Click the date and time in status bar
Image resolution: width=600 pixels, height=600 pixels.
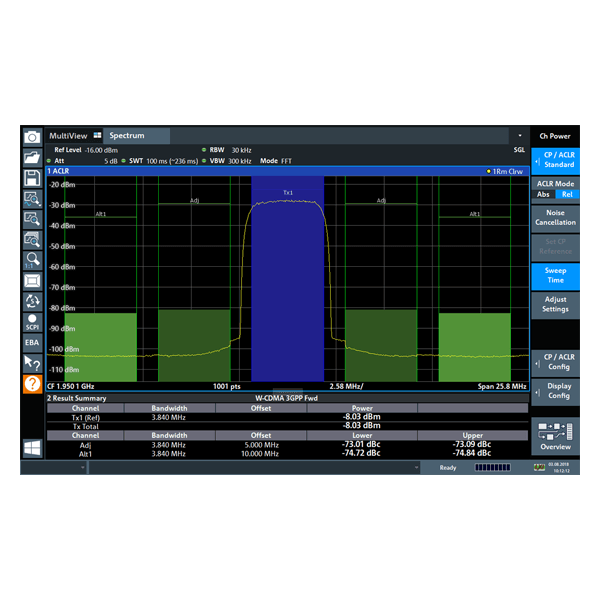(x=561, y=468)
